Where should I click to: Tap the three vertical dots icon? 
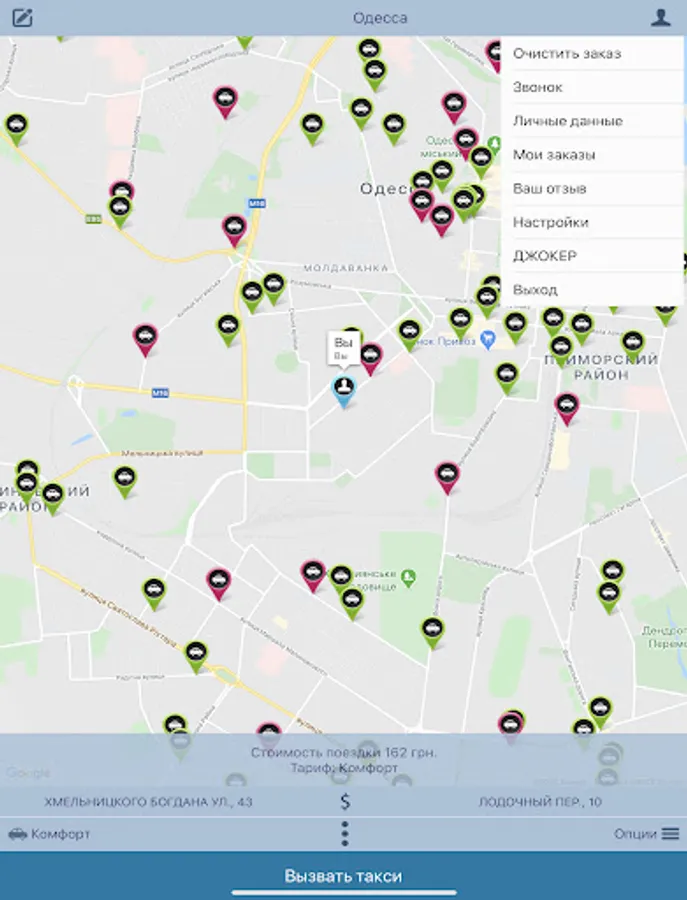tap(344, 834)
